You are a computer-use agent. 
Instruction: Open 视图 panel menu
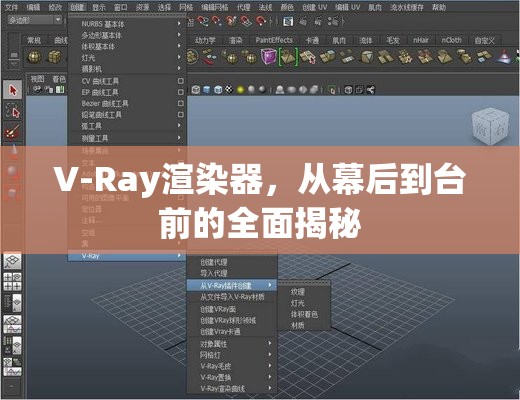pos(37,79)
